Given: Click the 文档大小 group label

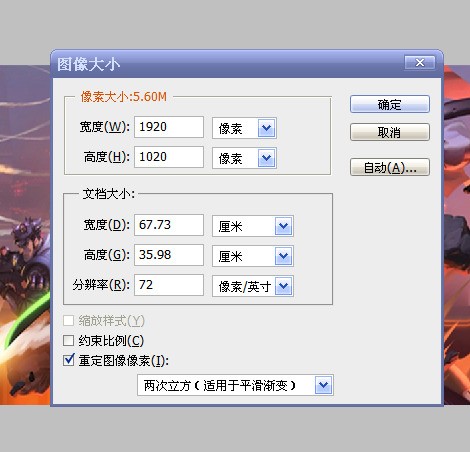Looking at the screenshot, I should coord(108,194).
